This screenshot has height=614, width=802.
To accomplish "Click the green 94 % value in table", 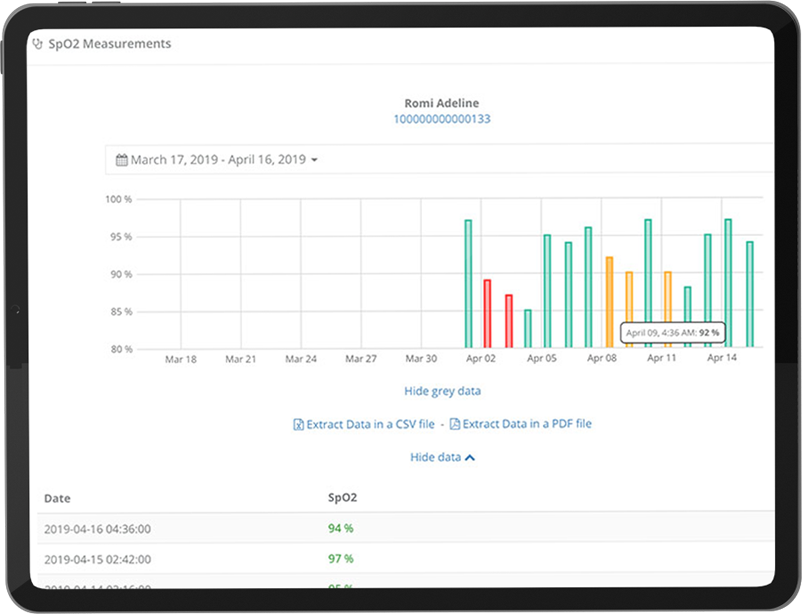I will click(341, 529).
